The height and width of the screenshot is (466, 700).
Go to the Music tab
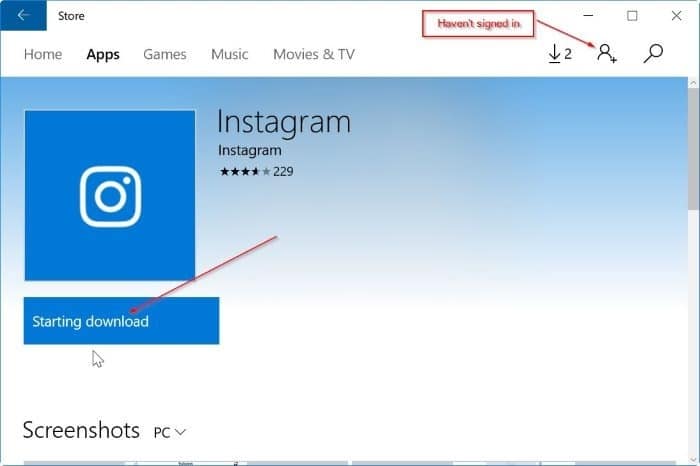229,54
